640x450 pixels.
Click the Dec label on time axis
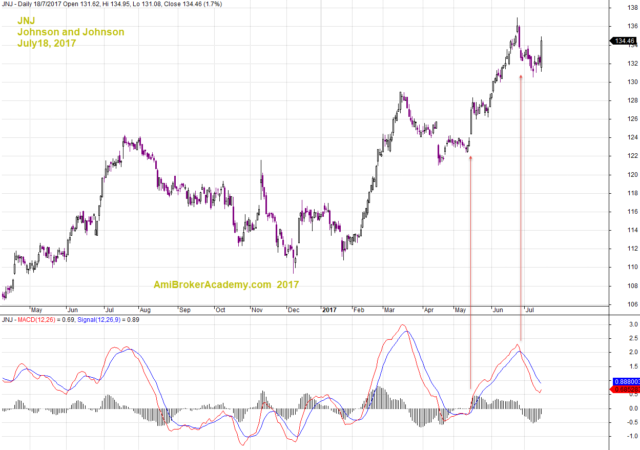point(293,310)
